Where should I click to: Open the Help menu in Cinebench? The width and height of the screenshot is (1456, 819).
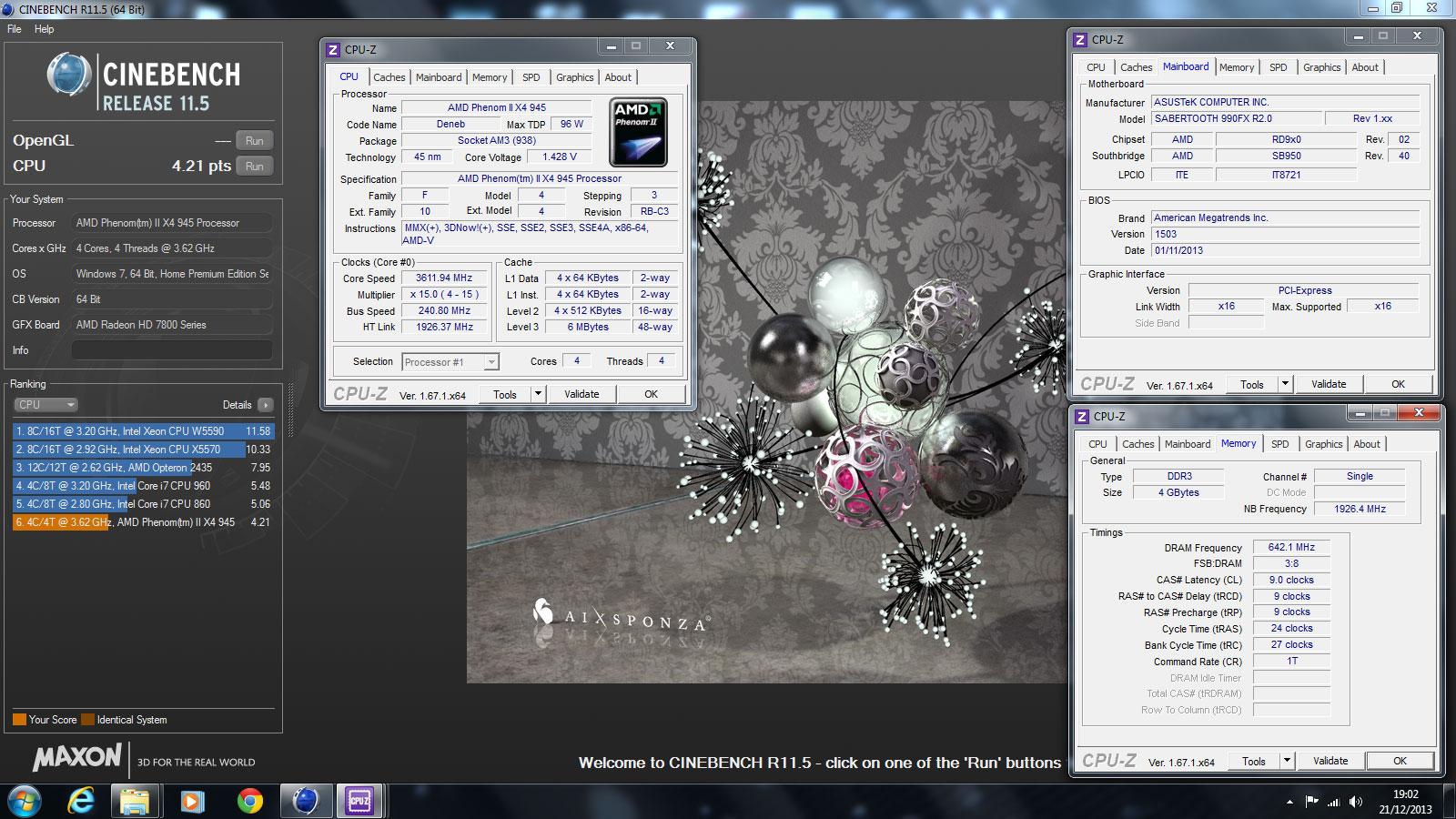point(44,29)
